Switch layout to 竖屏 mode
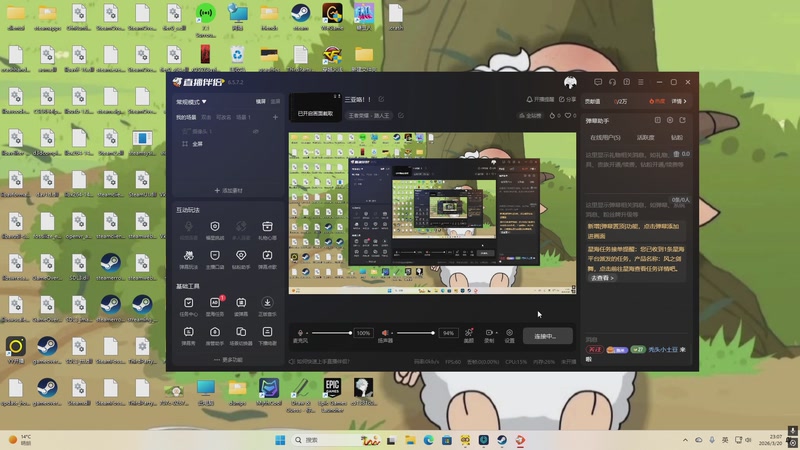The image size is (800, 450). [x=275, y=102]
